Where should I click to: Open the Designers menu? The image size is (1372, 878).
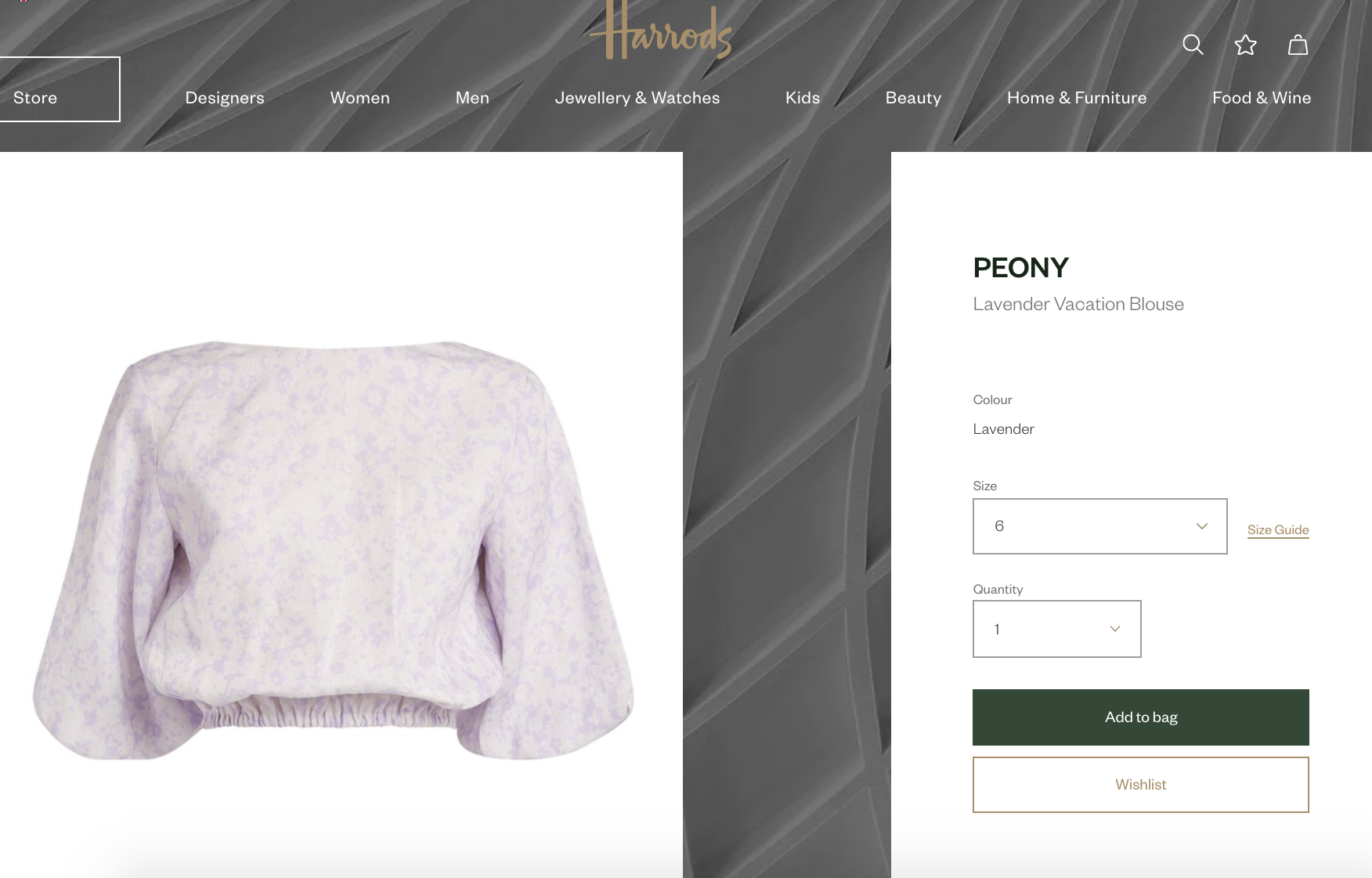[225, 98]
